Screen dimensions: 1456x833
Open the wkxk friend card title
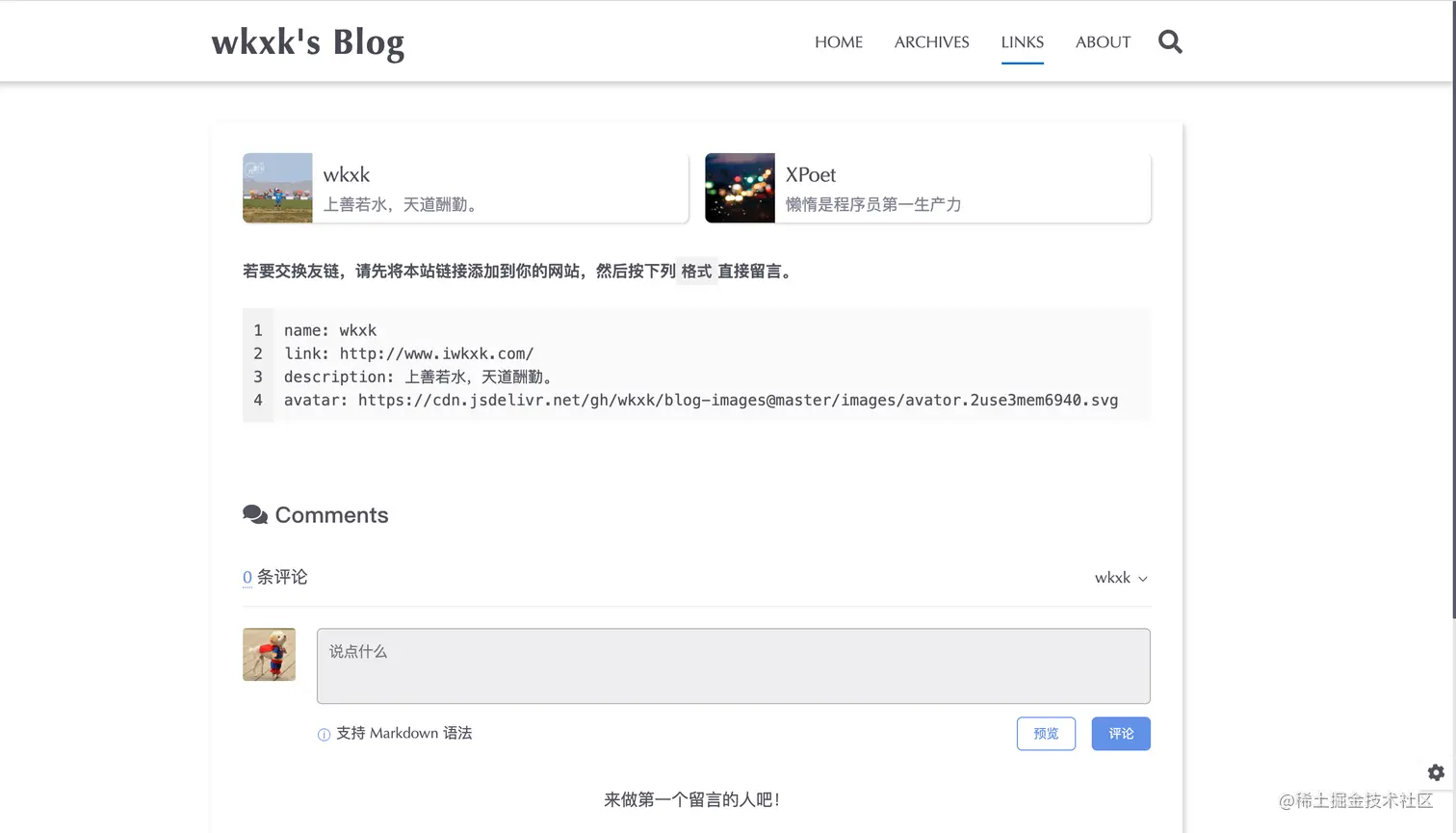point(347,174)
